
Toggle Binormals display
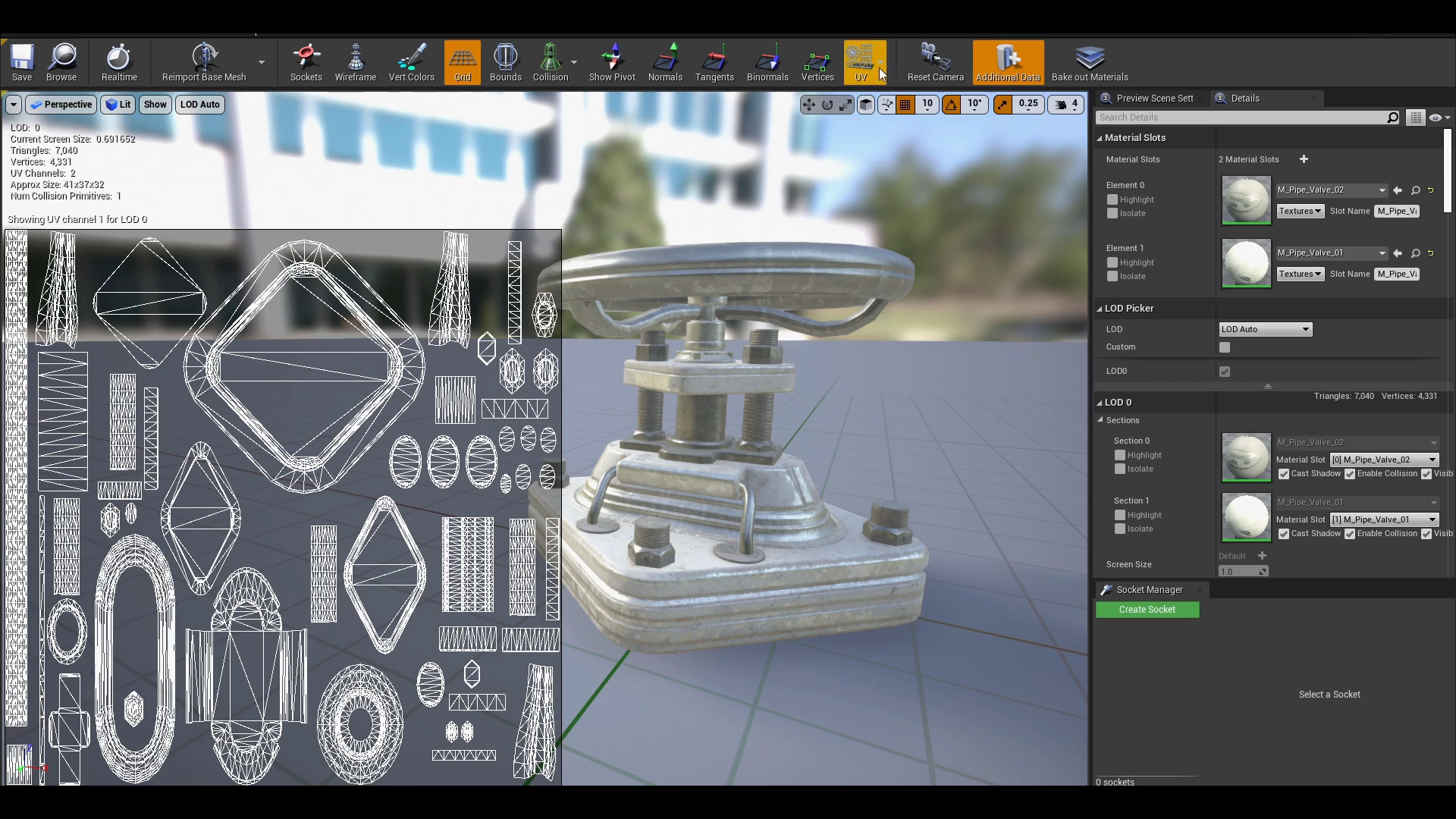click(x=767, y=62)
